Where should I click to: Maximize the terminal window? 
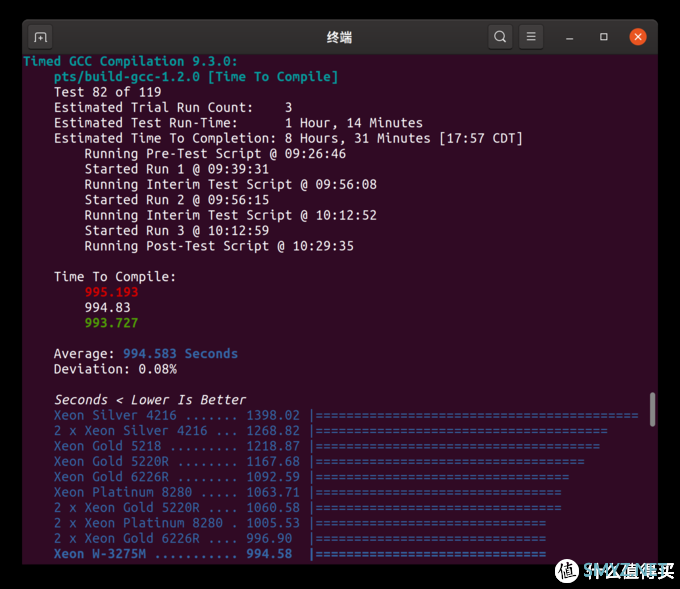click(x=604, y=37)
